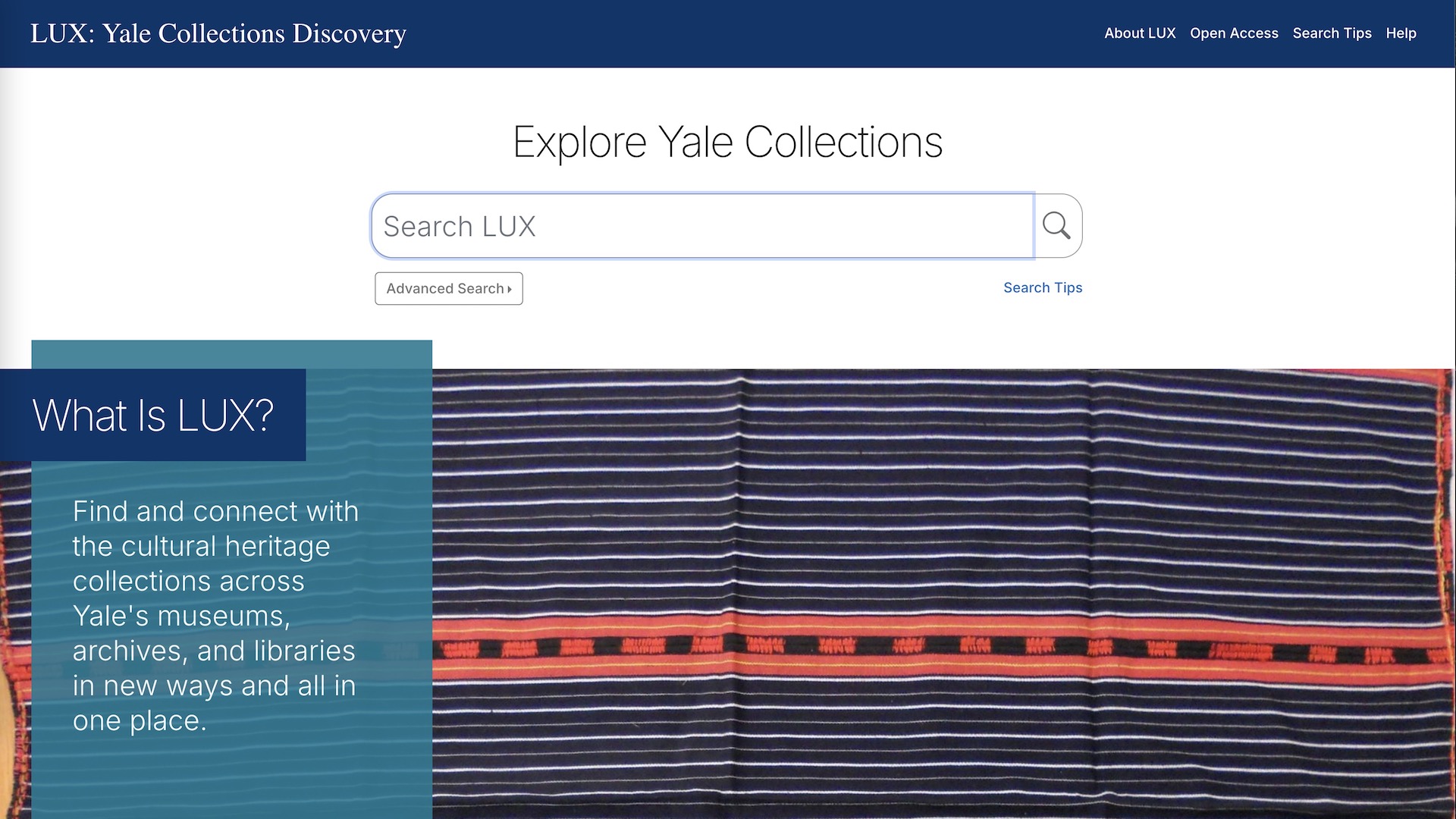
Task: Click the teal panel area above What Is LUX
Action: 231,354
